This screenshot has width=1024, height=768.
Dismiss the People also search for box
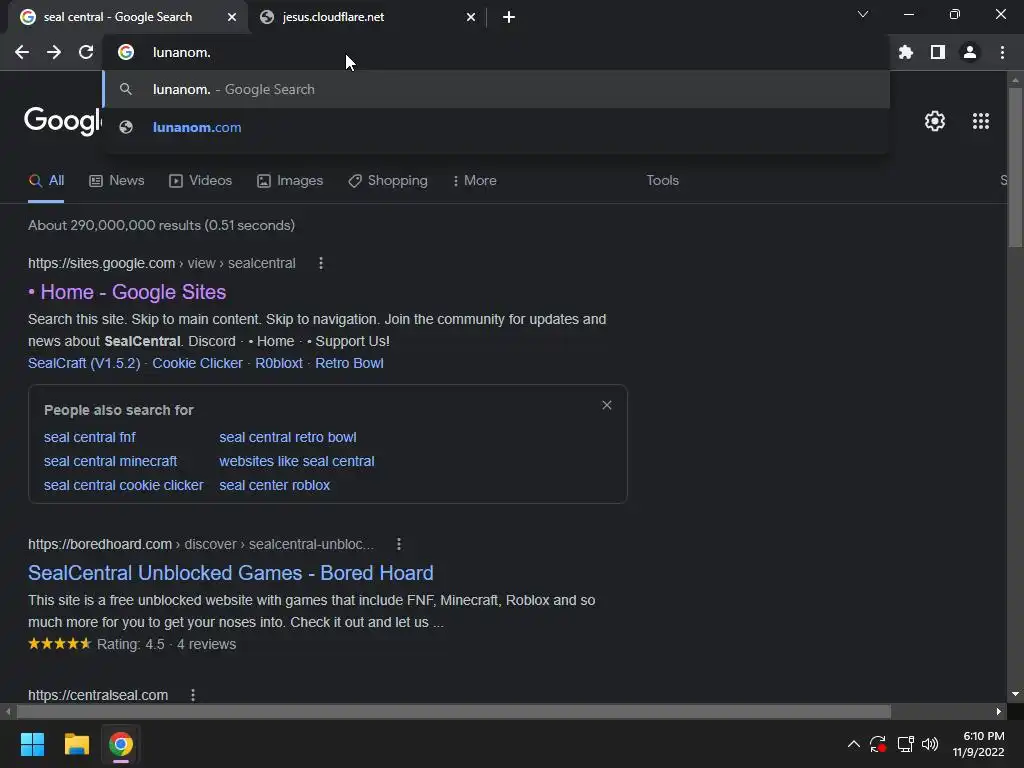607,406
